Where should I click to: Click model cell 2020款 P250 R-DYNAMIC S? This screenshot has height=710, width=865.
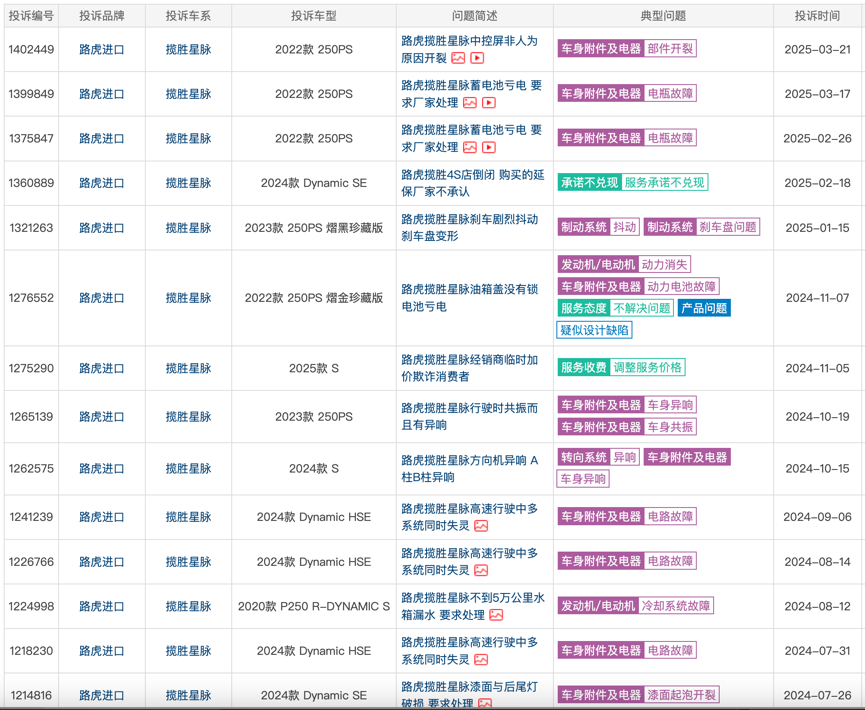click(314, 606)
